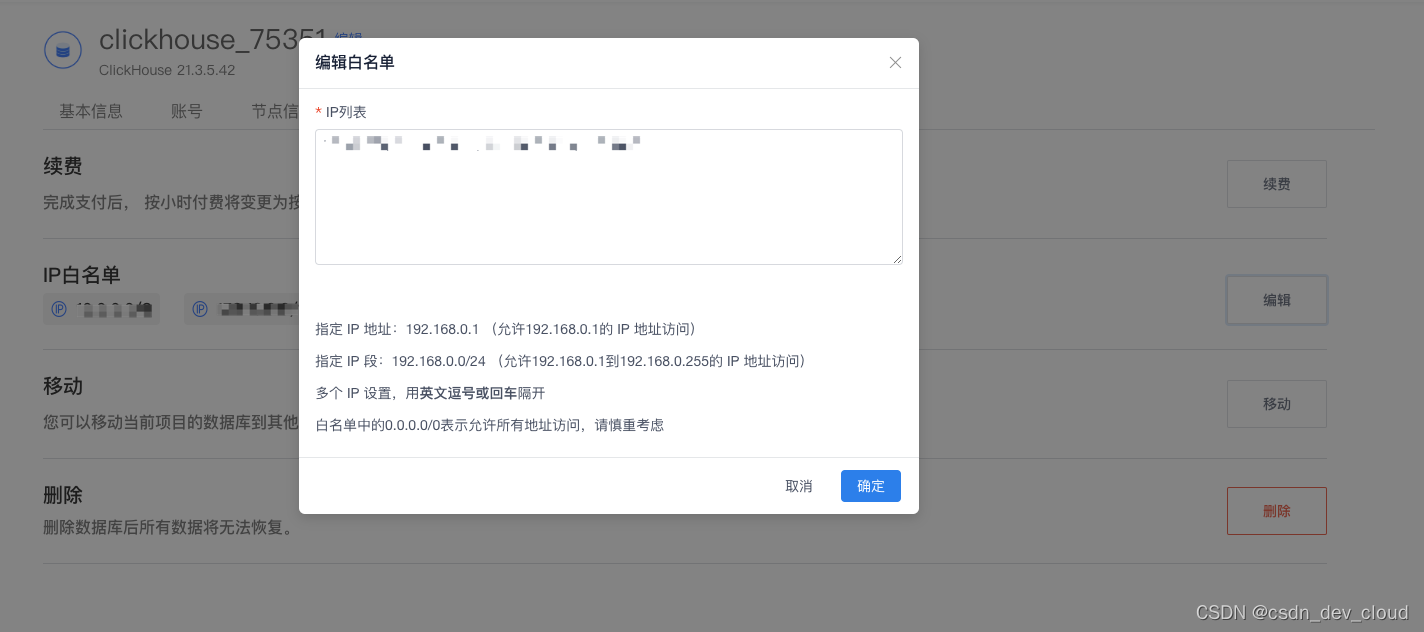Click the 移动 move button
The image size is (1424, 632).
[x=1277, y=404]
